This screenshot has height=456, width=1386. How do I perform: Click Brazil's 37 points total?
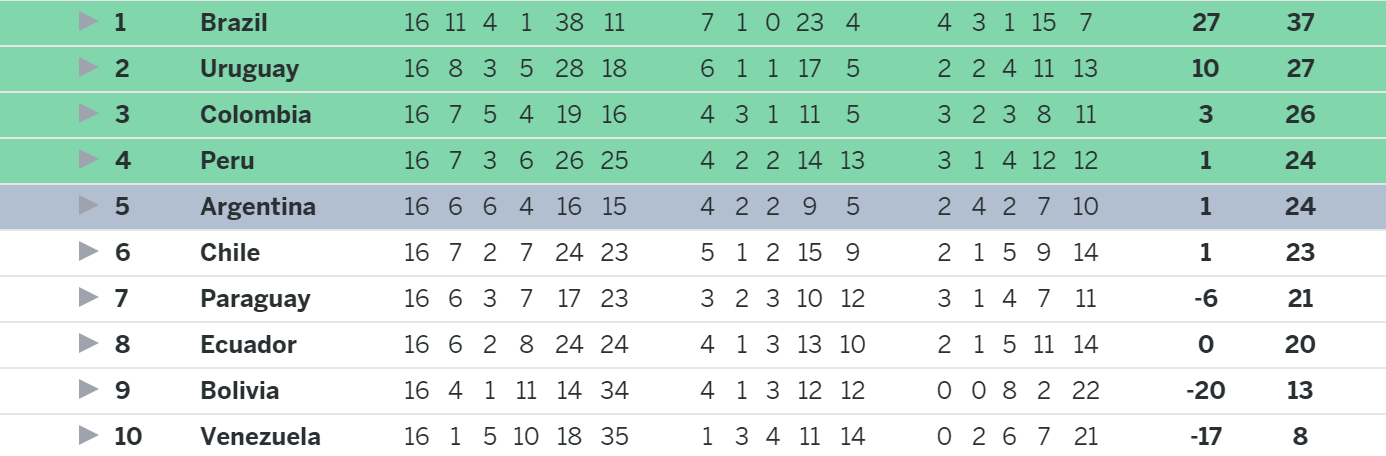pos(1300,22)
